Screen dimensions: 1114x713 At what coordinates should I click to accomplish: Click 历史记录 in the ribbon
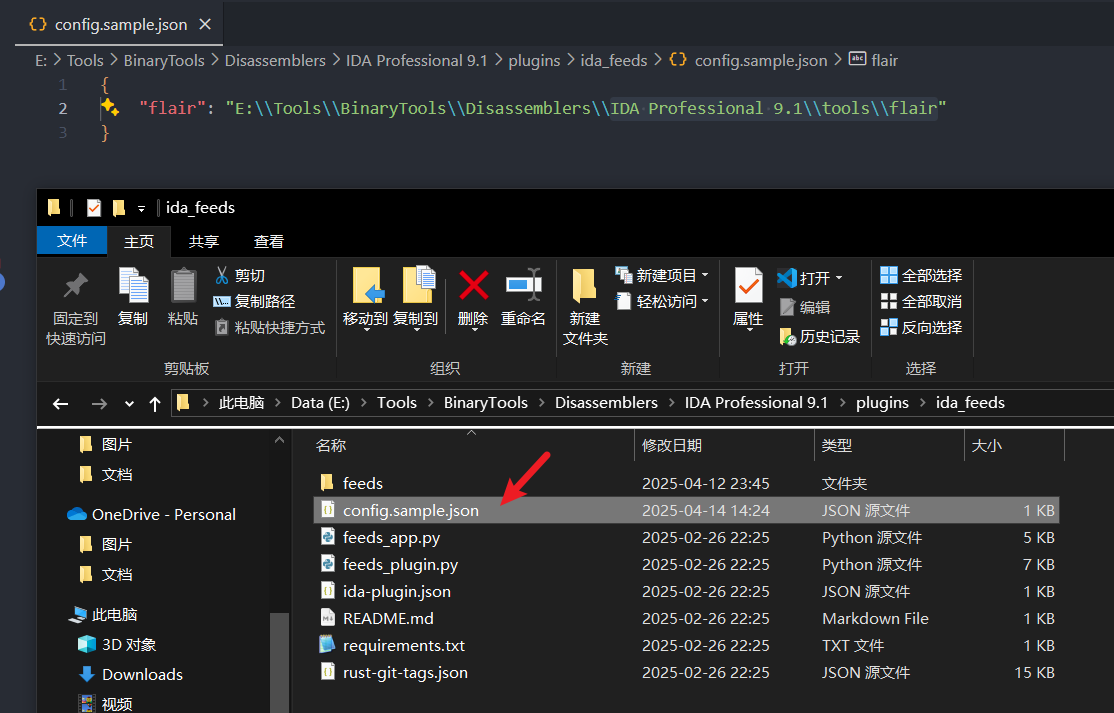point(819,337)
